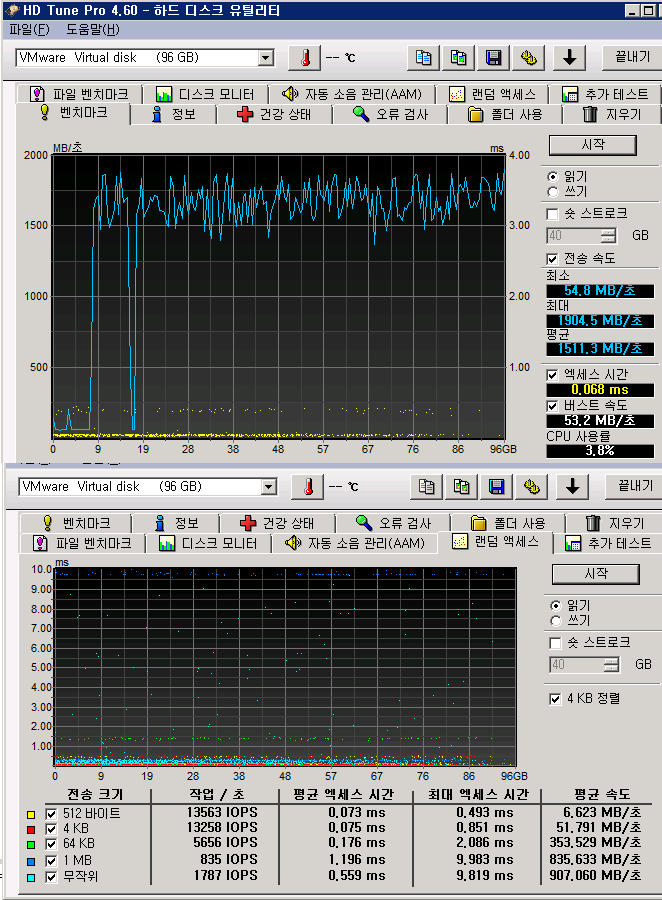Toggle 버스트 속도 checkbox

(552, 406)
